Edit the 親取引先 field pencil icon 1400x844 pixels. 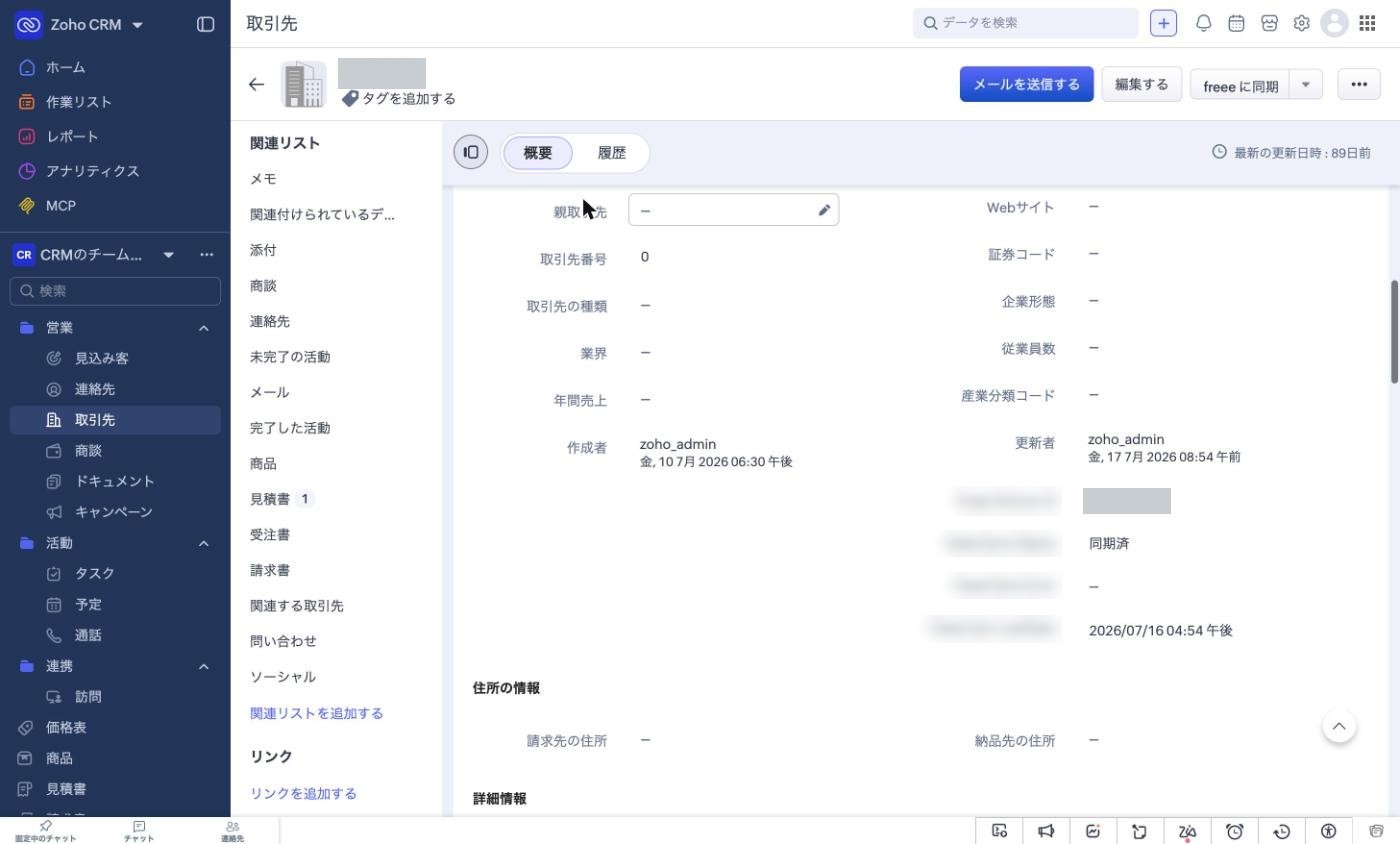[824, 210]
